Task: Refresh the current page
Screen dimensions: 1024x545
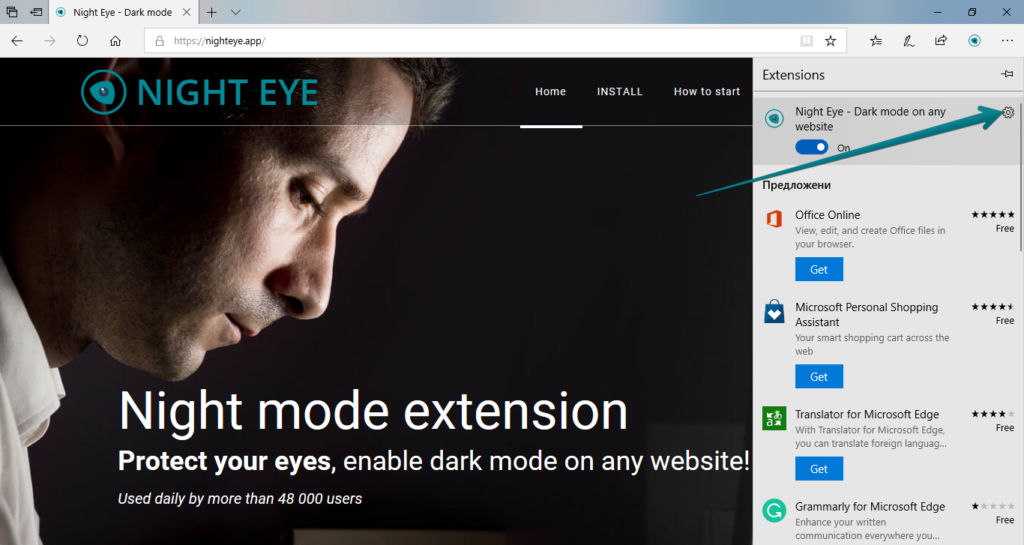Action: (x=82, y=40)
